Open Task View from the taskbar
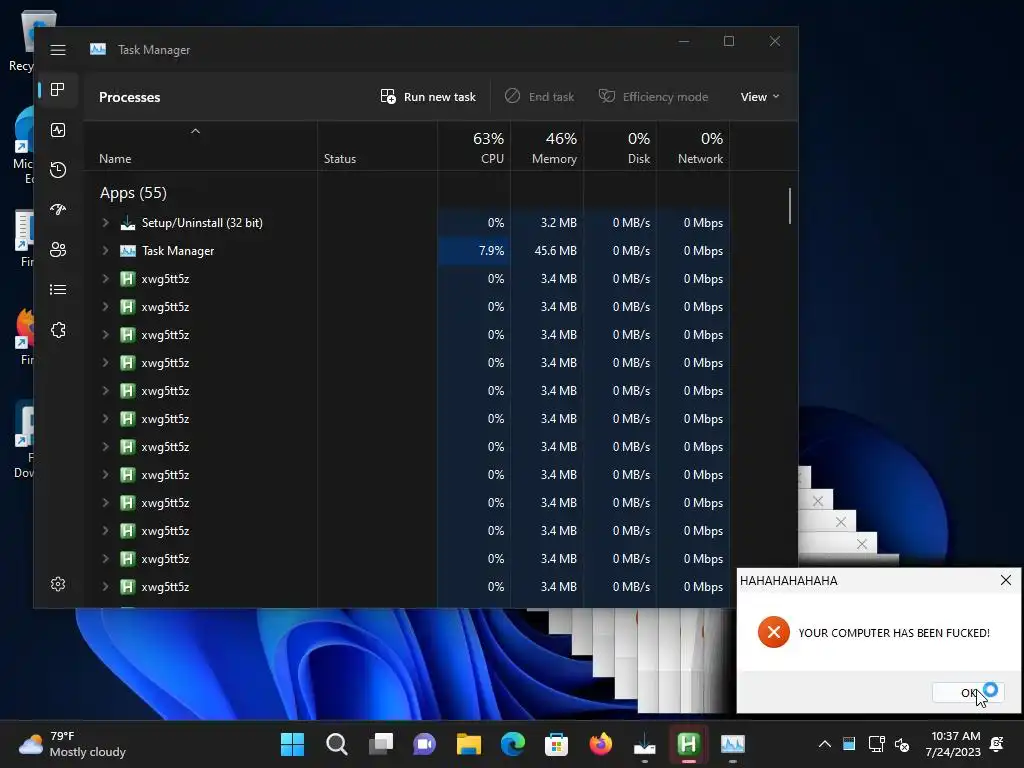 point(381,744)
